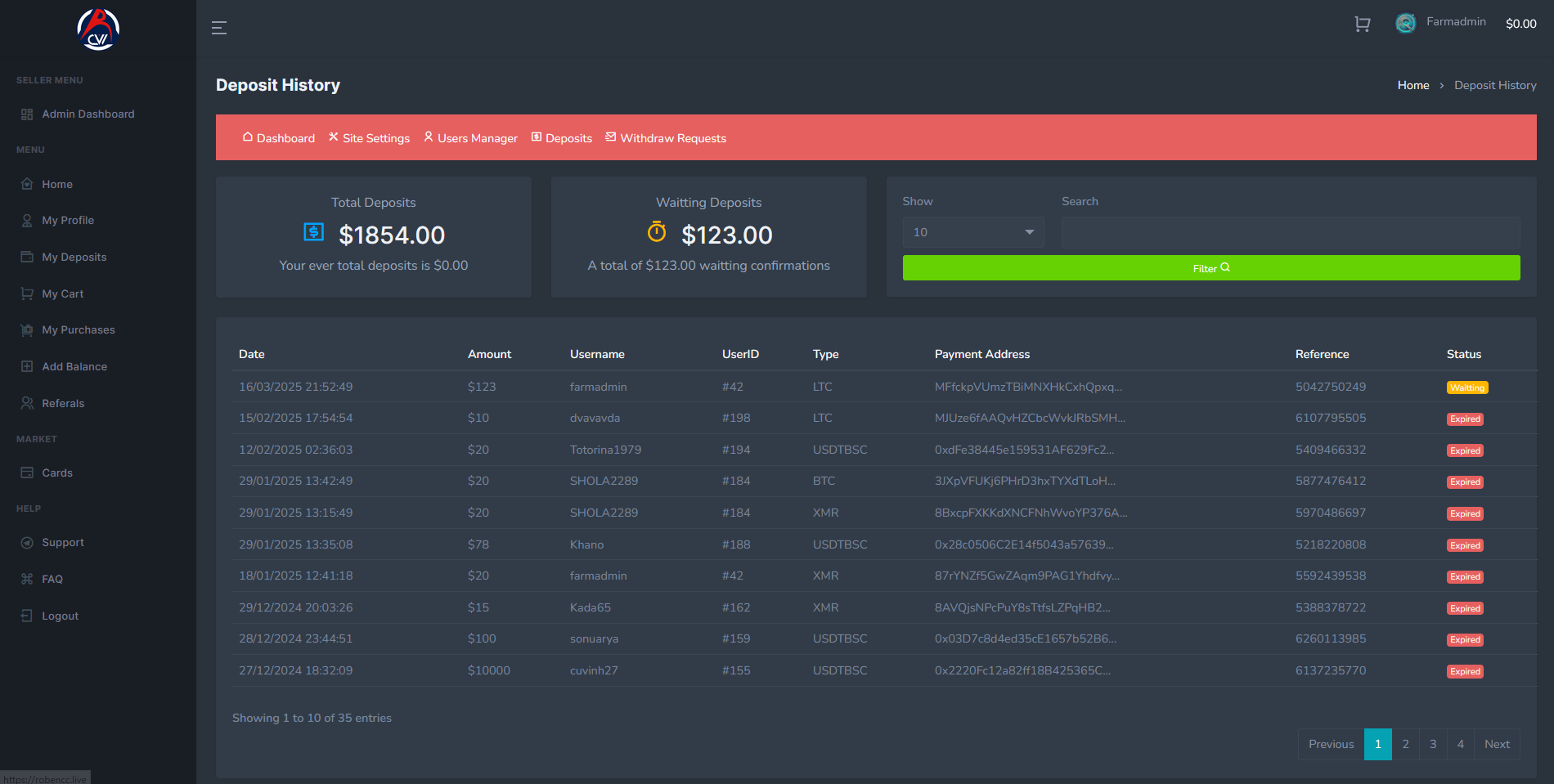Click the Farmadmin user avatar
The width and height of the screenshot is (1554, 784).
click(1405, 24)
